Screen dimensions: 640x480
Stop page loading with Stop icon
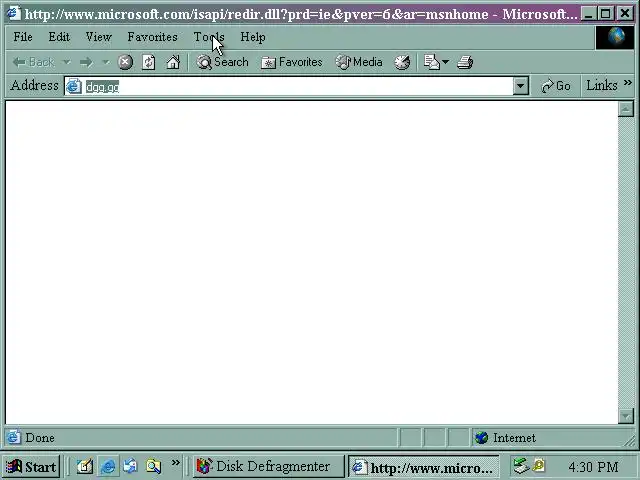125,62
